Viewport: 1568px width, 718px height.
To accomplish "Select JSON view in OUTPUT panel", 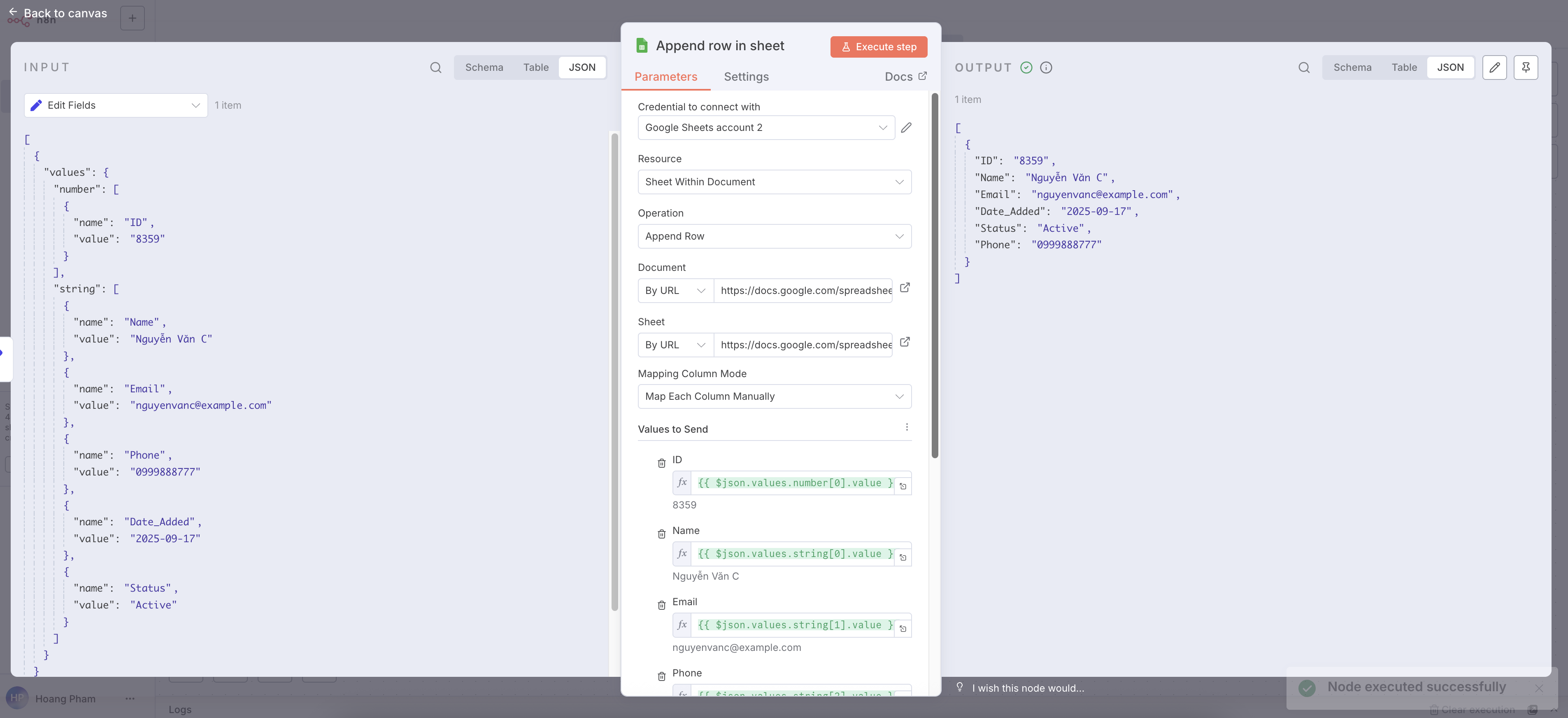I will (1450, 68).
